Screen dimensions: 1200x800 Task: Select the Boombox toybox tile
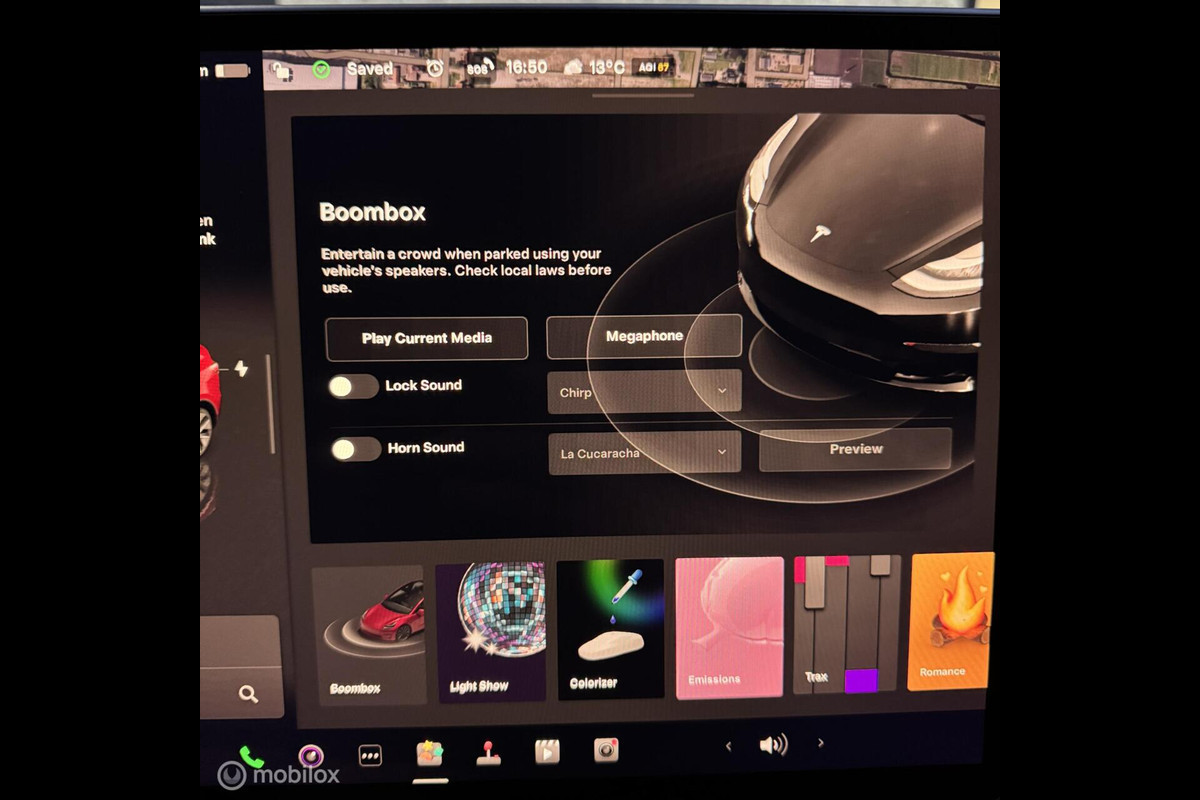(x=369, y=635)
